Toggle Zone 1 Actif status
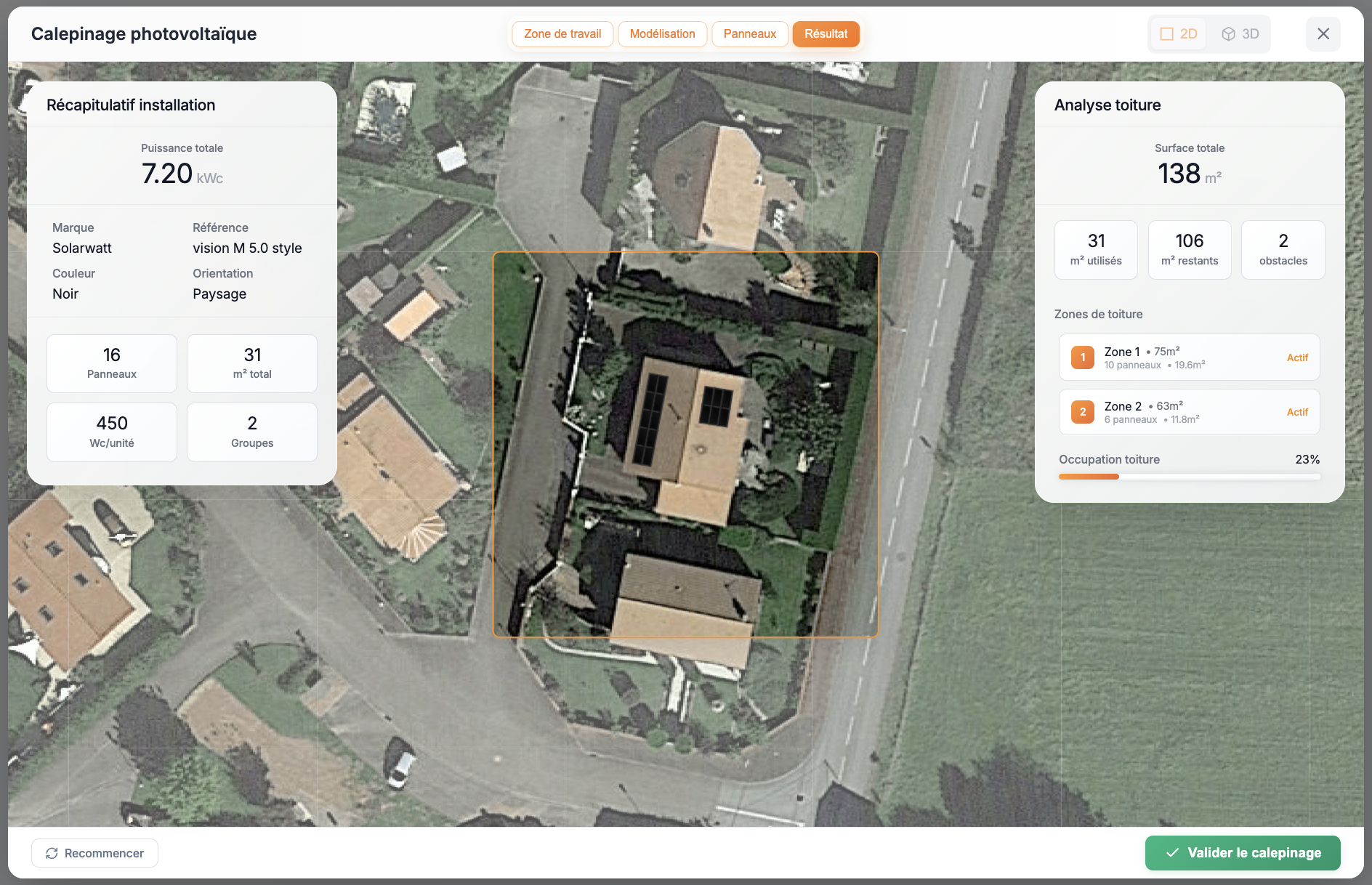The width and height of the screenshot is (1372, 885). [x=1297, y=357]
